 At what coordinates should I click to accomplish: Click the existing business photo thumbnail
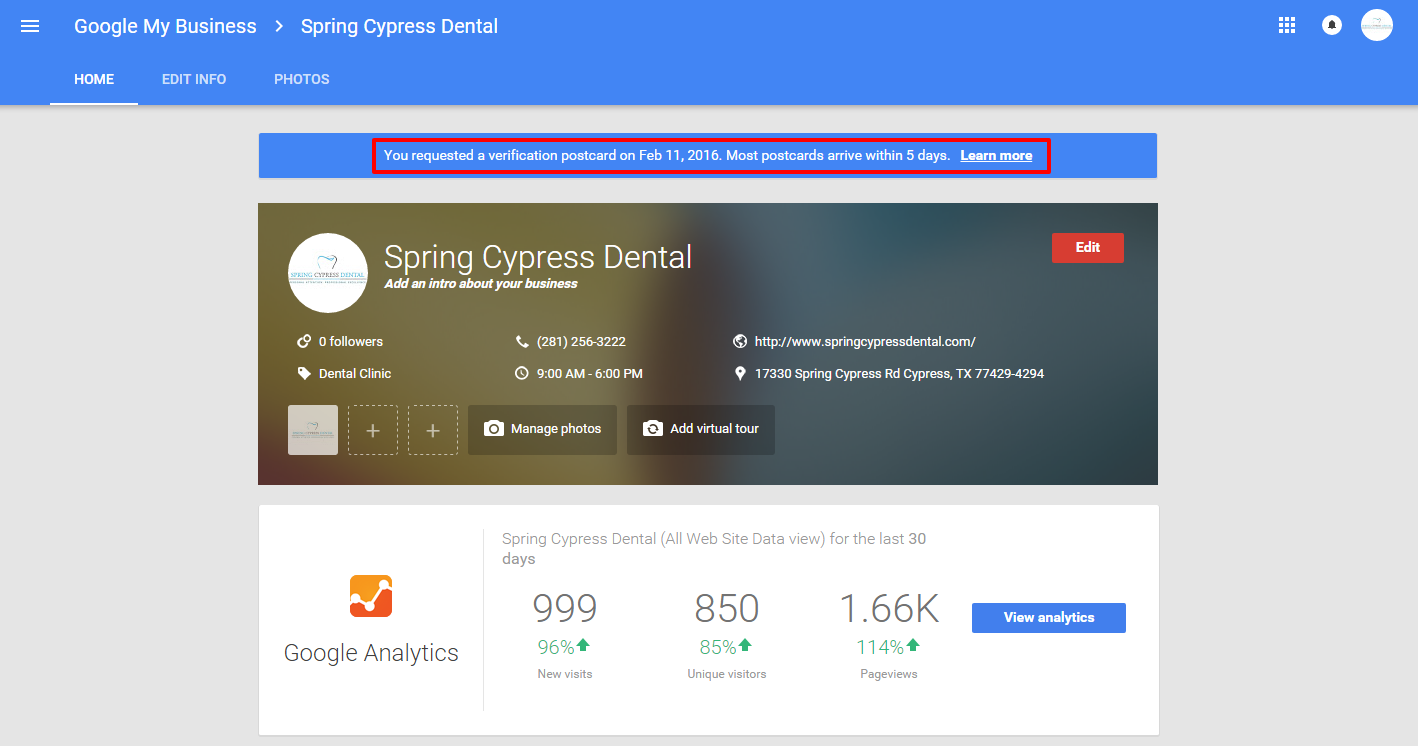point(313,430)
